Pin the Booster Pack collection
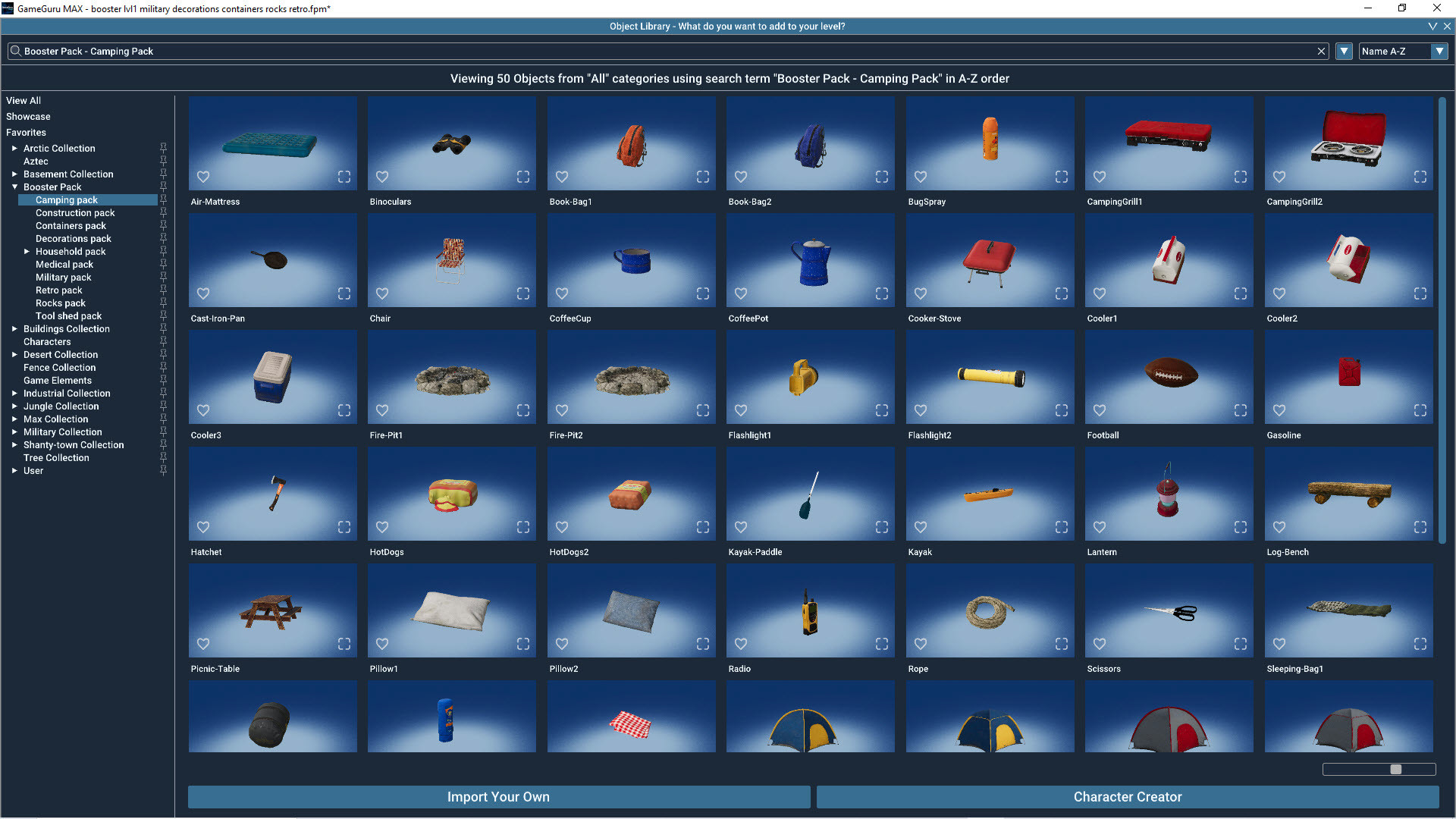Image resolution: width=1456 pixels, height=819 pixels. pyautogui.click(x=163, y=187)
